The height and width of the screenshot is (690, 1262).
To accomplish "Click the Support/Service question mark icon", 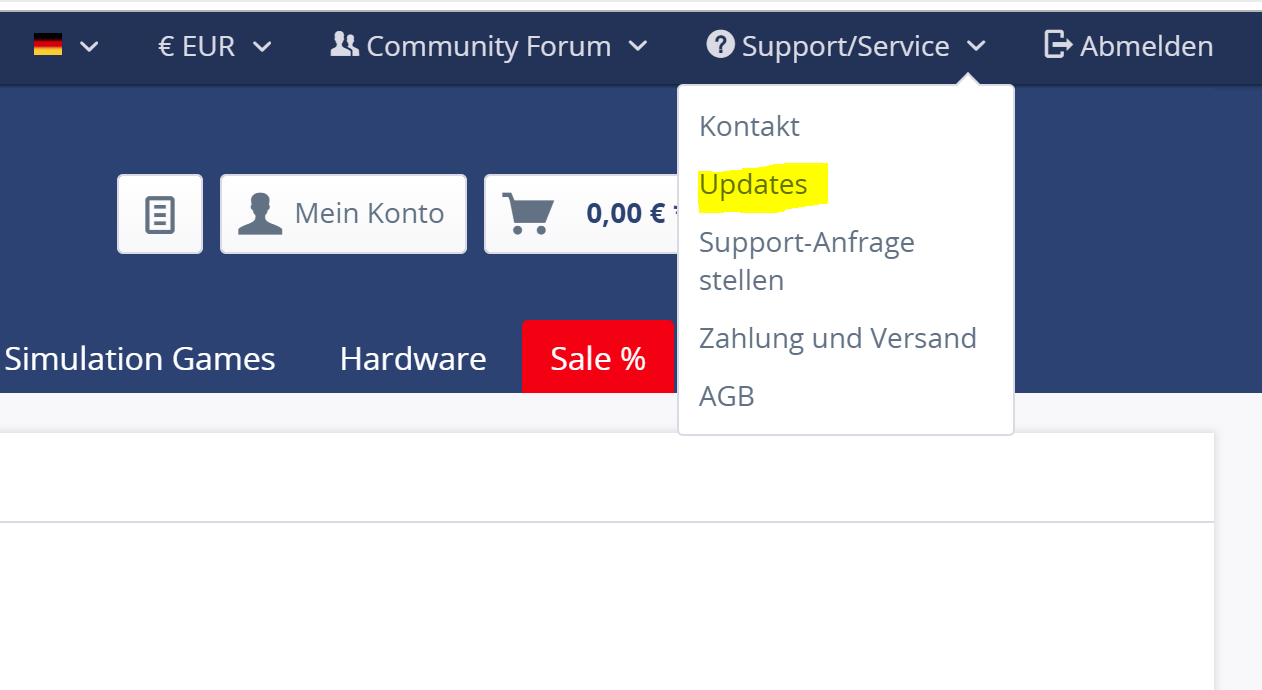I will [x=720, y=45].
